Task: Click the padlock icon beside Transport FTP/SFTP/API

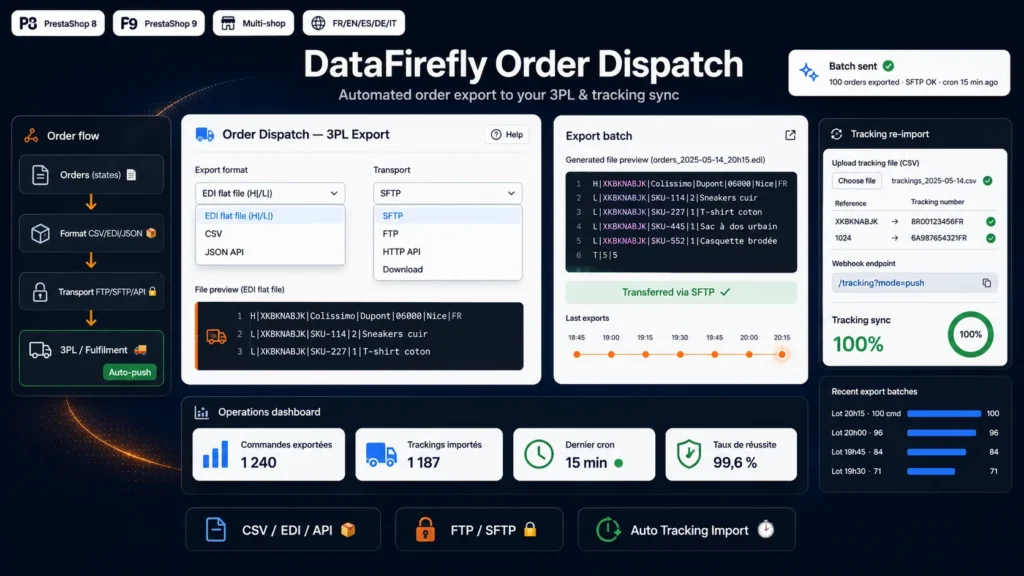Action: point(40,292)
